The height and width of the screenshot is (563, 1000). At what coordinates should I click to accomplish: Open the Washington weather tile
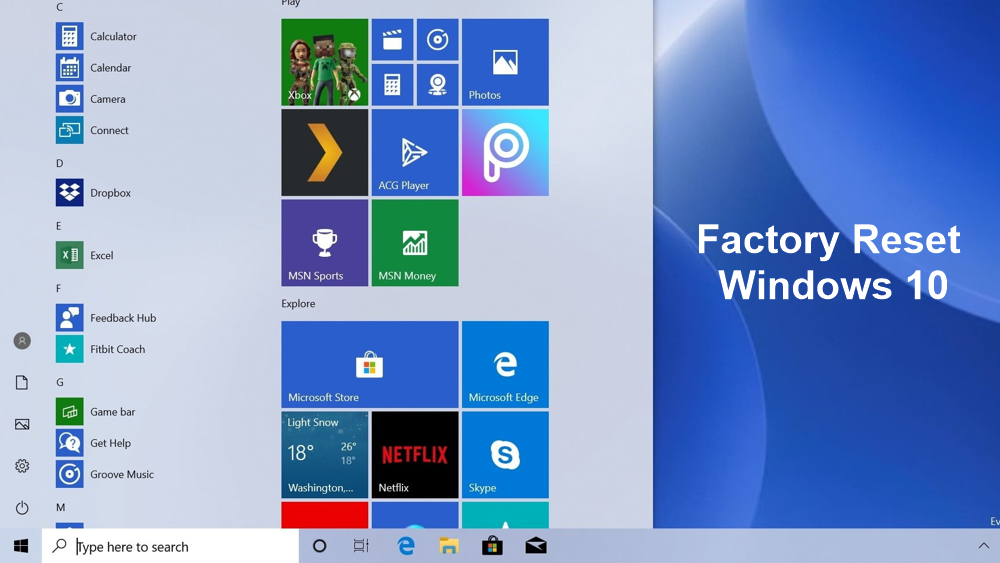click(x=325, y=455)
